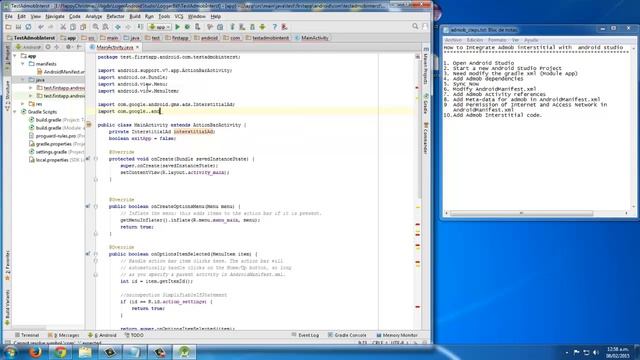The height and width of the screenshot is (360, 640).
Task: Click the Synchronize toolbar icon
Action: [x=28, y=27]
